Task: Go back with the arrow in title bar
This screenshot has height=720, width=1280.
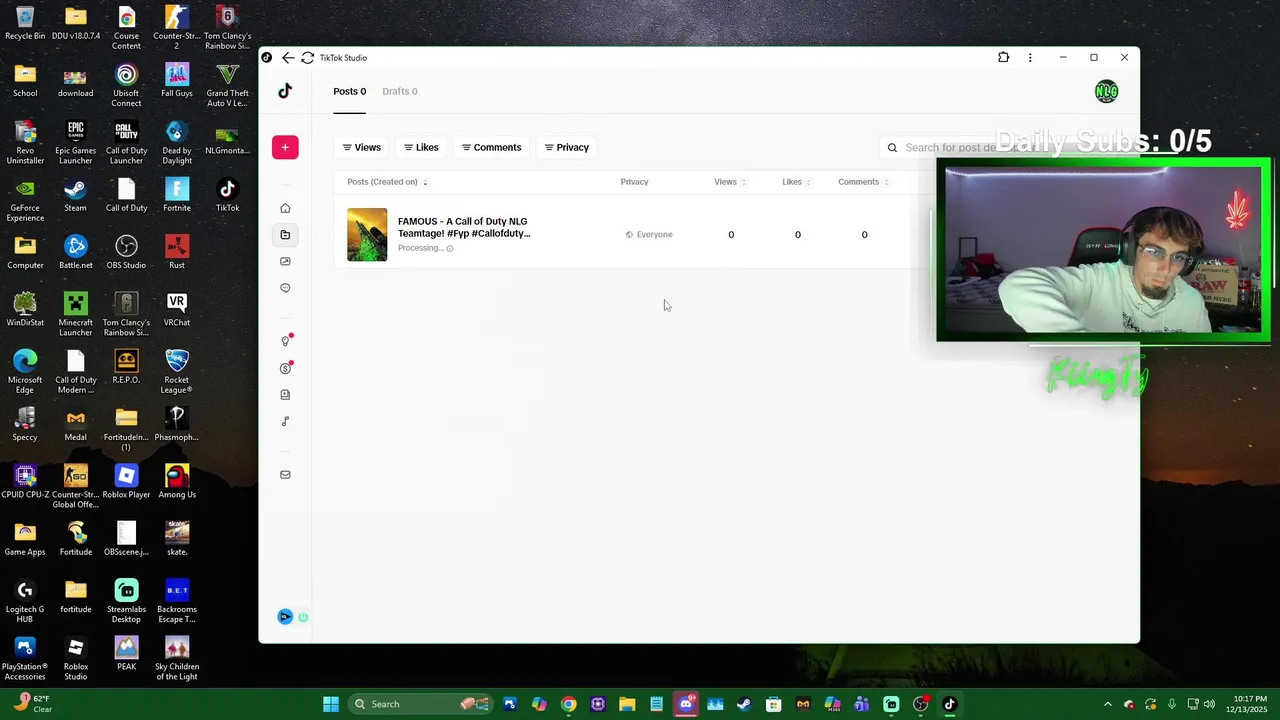Action: [x=288, y=58]
